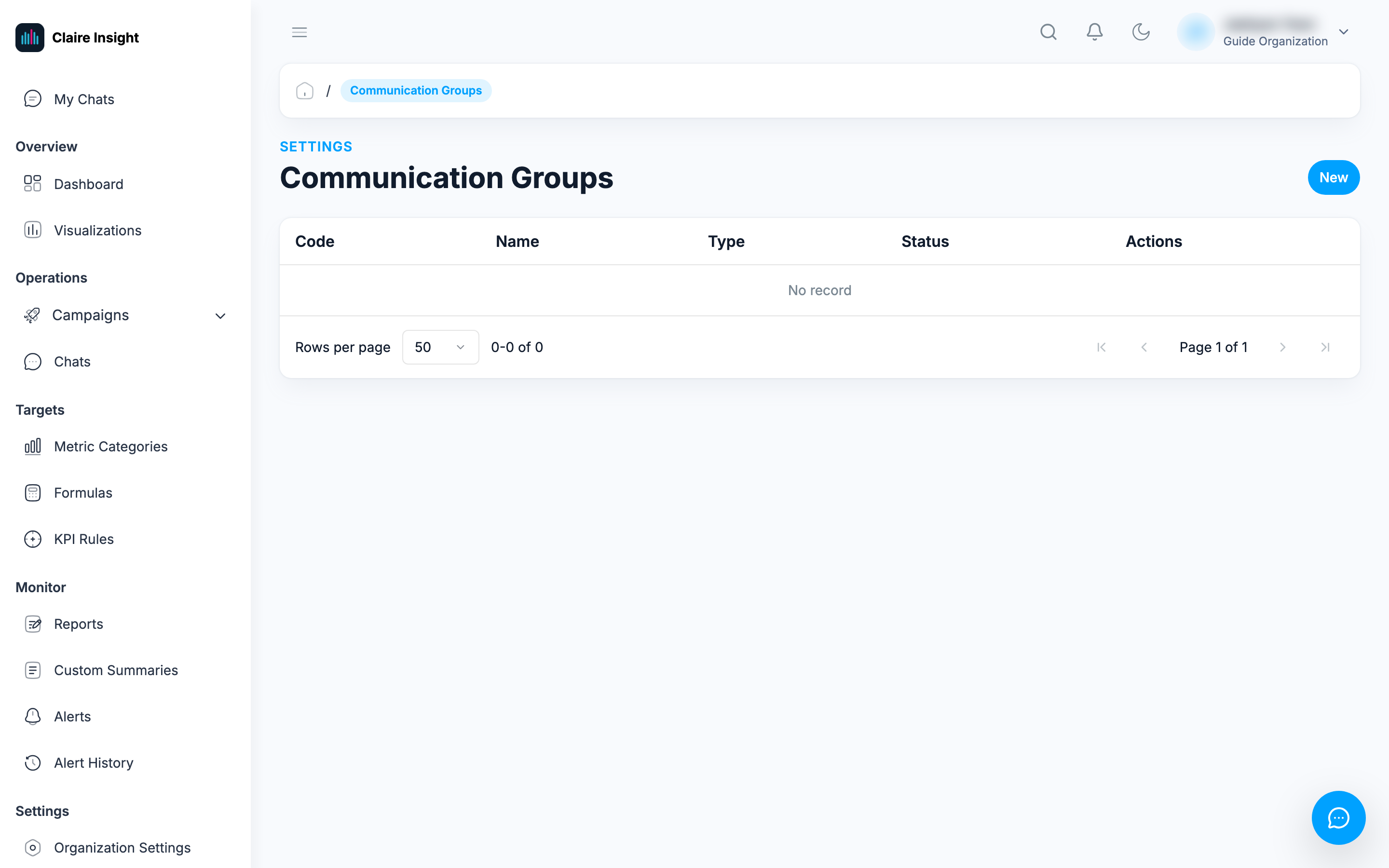Image resolution: width=1389 pixels, height=868 pixels.
Task: Open the notifications bell icon
Action: [x=1094, y=32]
